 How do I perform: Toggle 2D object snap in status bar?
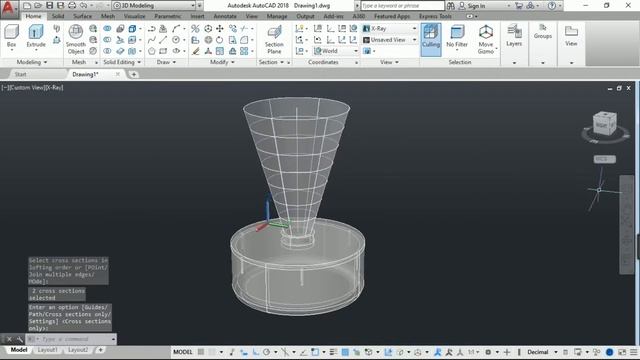tap(315, 352)
